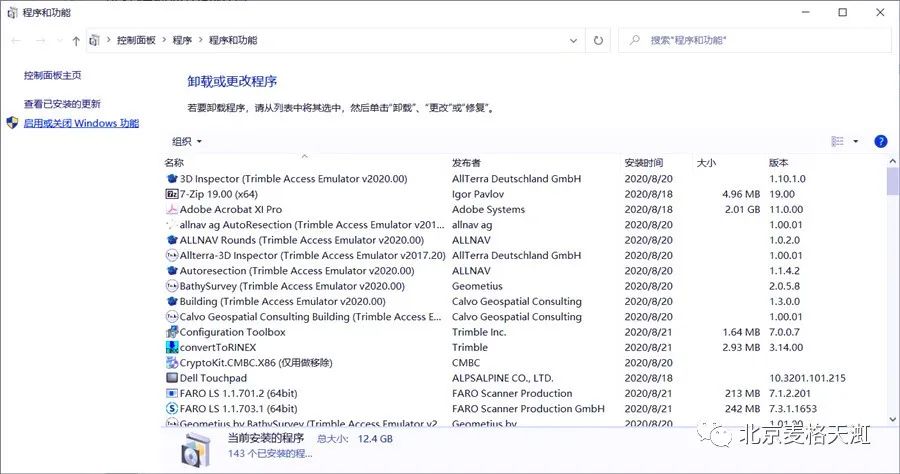Click the Configuration Toolbox icon

(x=172, y=332)
